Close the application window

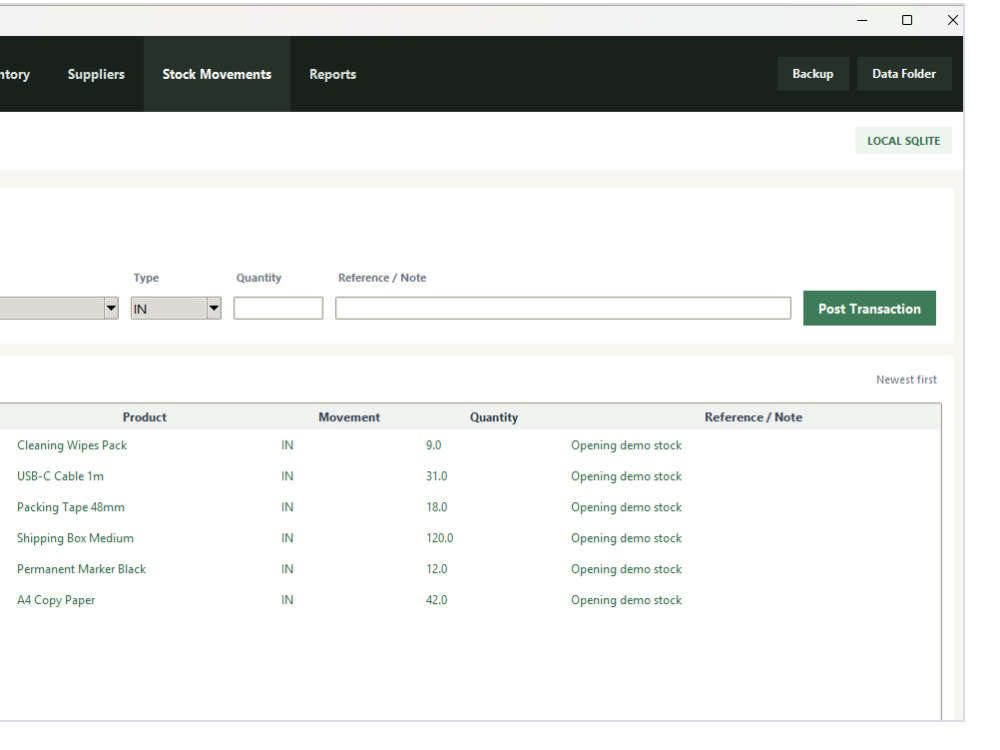(952, 20)
